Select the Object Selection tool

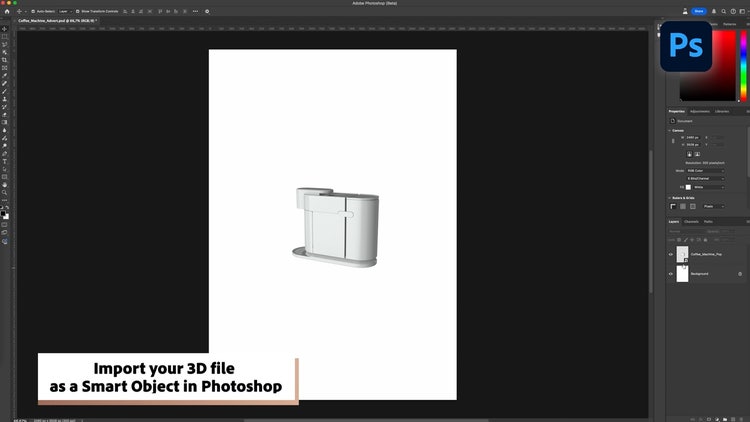point(5,52)
